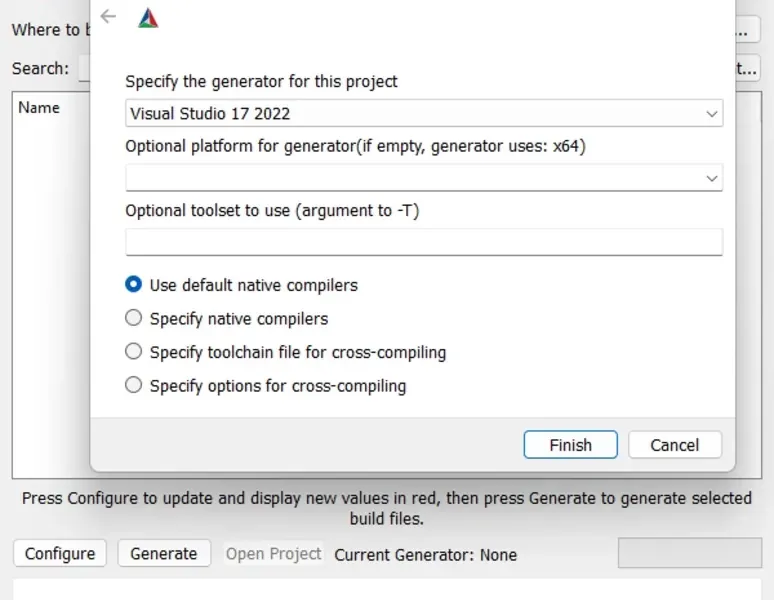The width and height of the screenshot is (774, 600).
Task: Select Specify toolchain file for cross-compiling
Action: (134, 352)
